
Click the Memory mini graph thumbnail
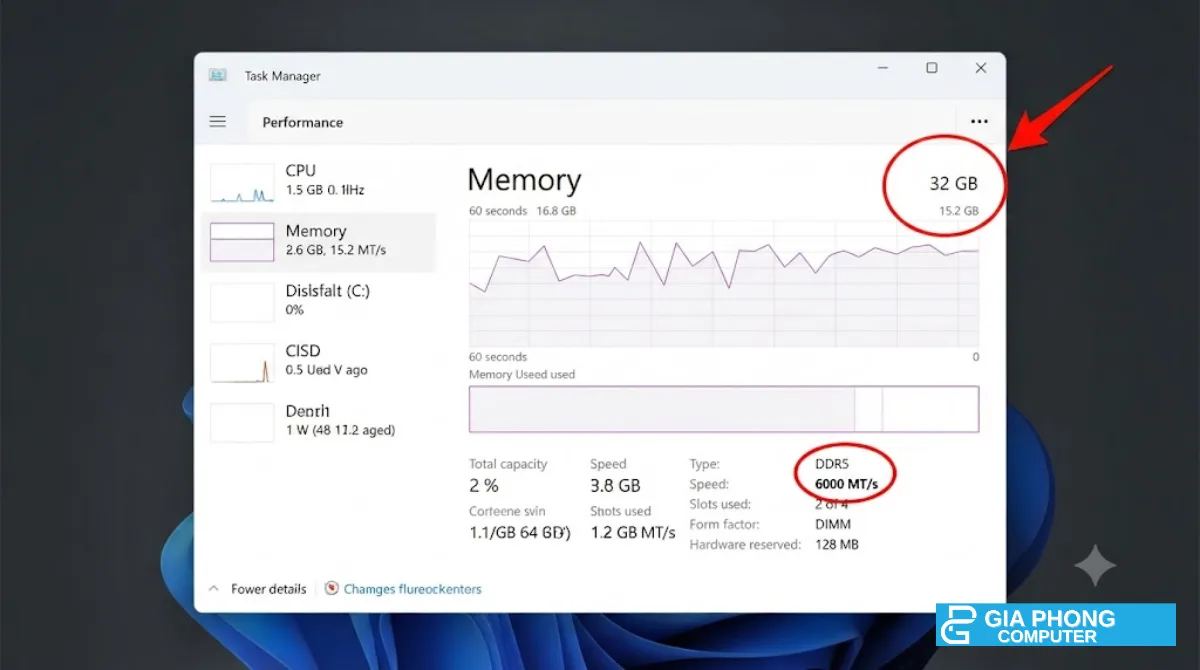point(242,242)
